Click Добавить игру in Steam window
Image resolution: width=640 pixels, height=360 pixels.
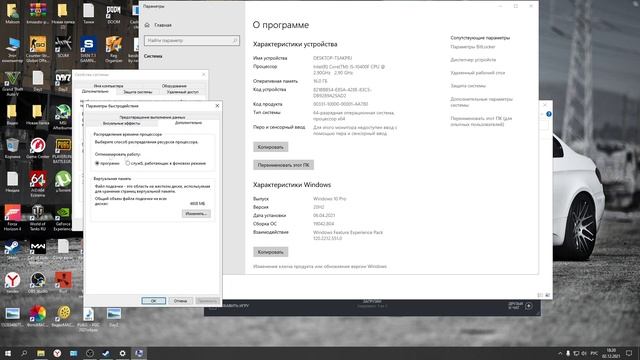231,306
